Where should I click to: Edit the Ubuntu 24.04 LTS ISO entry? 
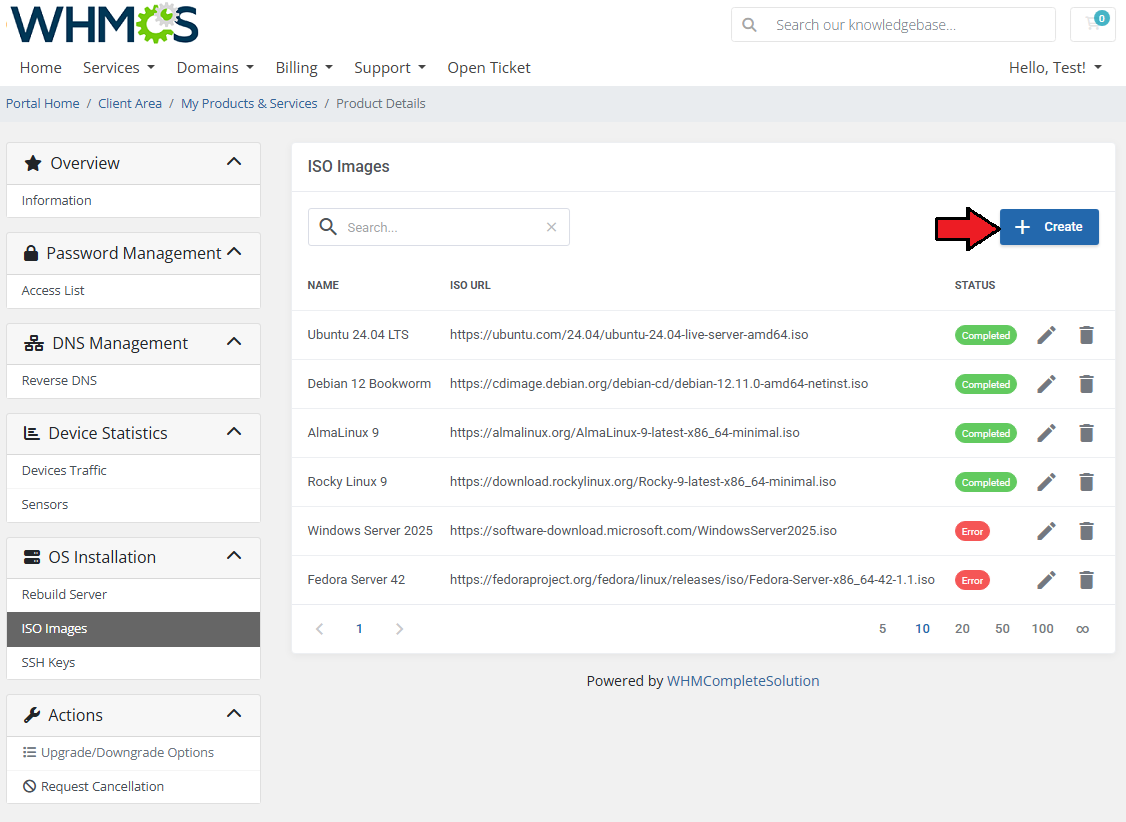[x=1046, y=335]
